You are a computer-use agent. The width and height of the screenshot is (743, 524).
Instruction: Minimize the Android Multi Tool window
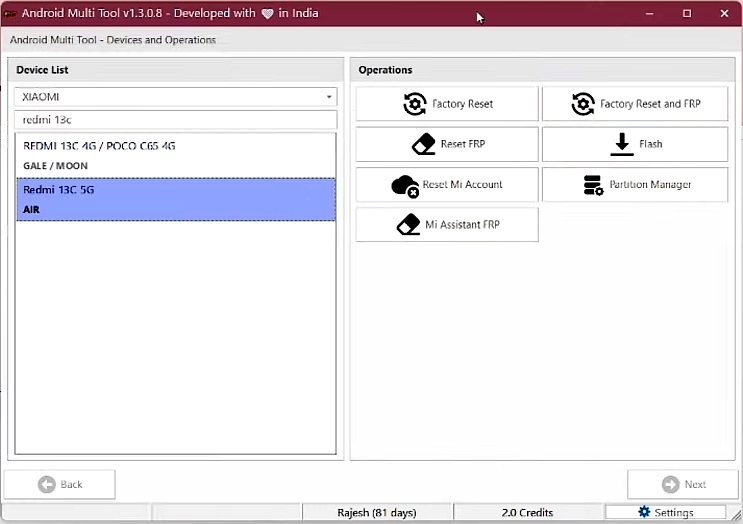point(650,13)
